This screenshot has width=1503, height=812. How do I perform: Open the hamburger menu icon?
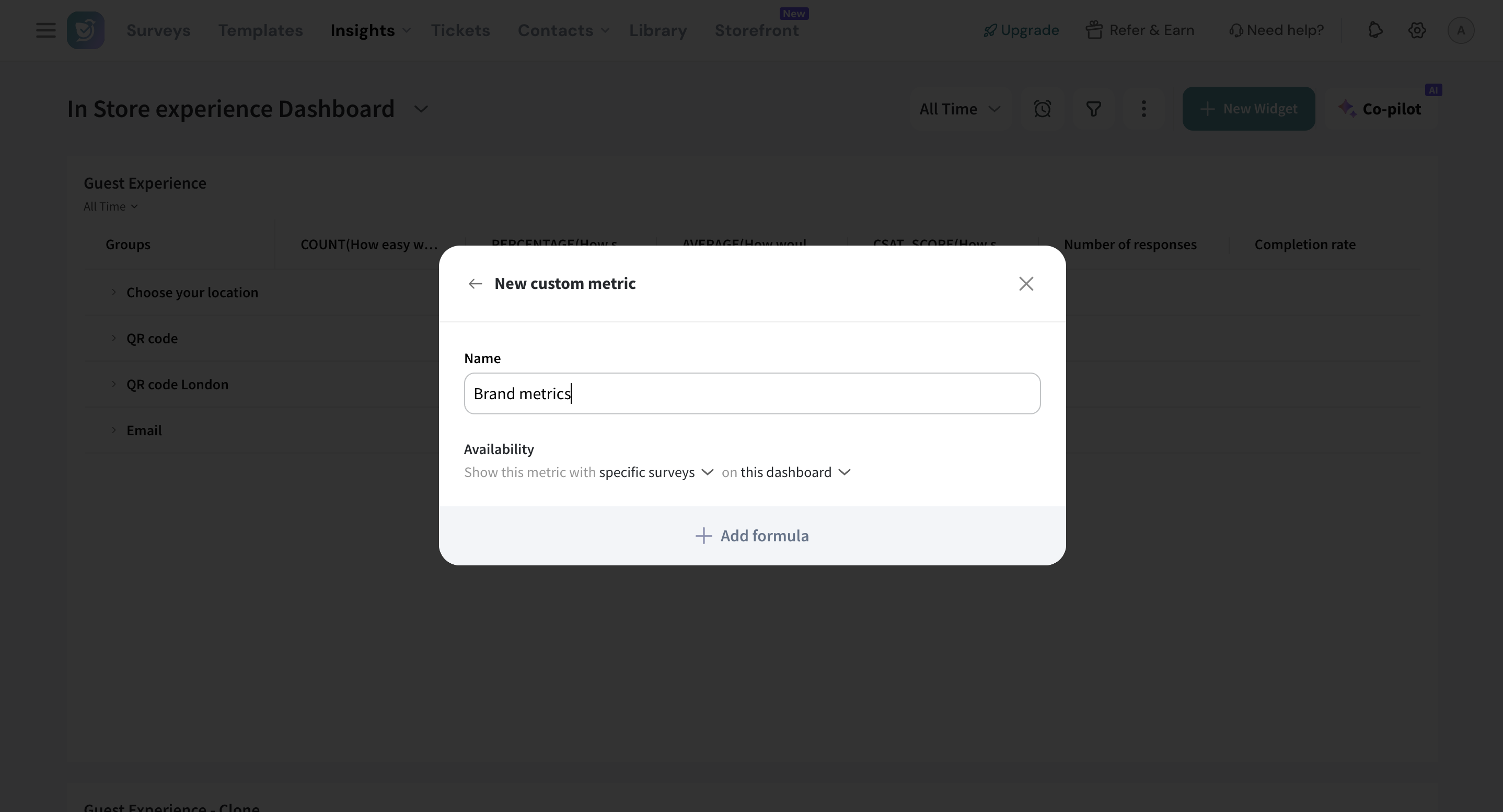[x=45, y=30]
